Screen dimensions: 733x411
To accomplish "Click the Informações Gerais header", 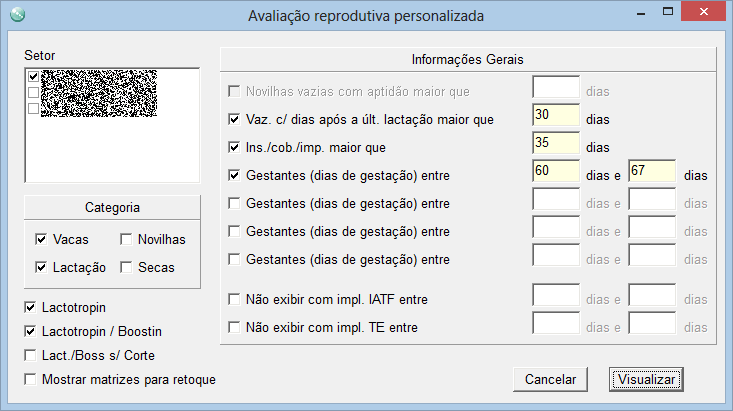I will [x=468, y=60].
